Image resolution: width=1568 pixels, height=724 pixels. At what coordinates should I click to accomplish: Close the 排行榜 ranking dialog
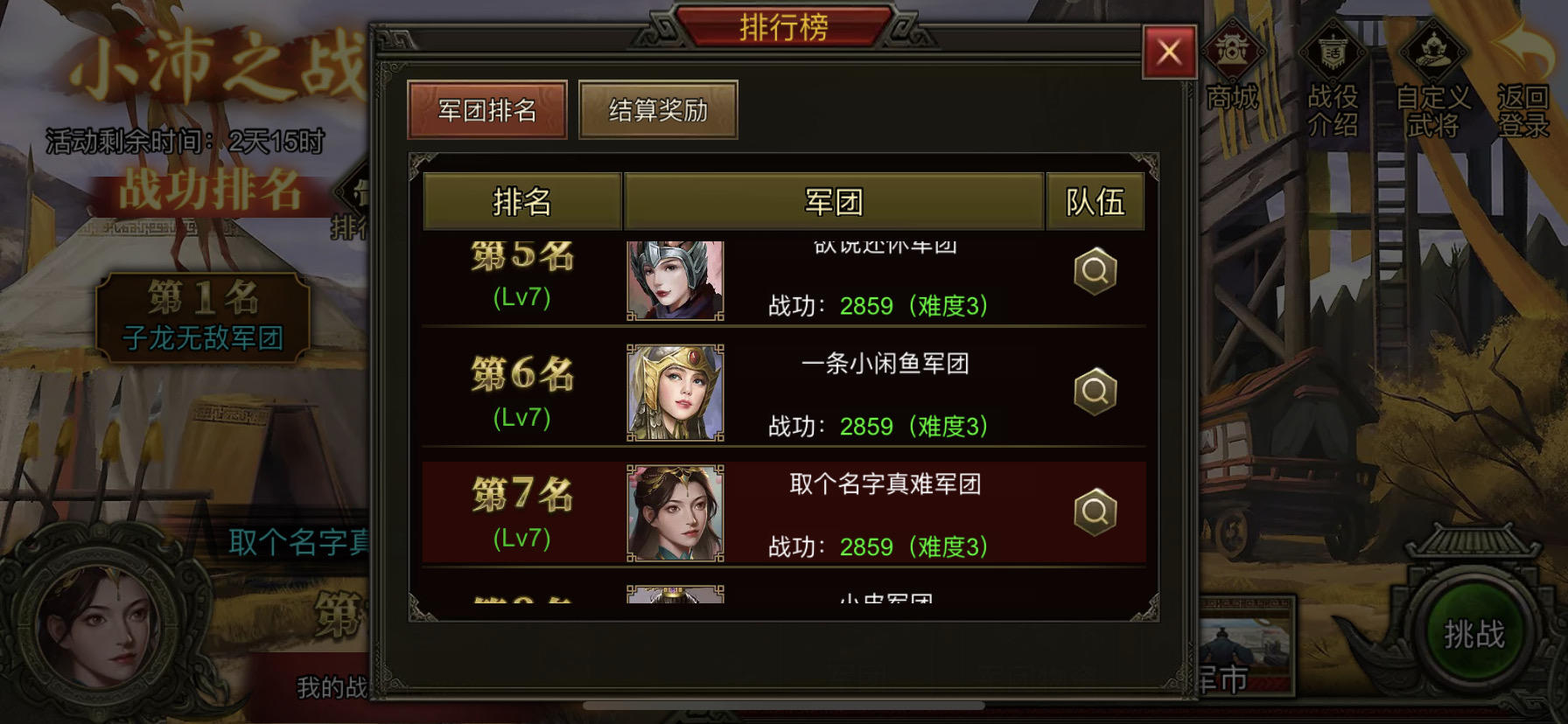(1169, 52)
